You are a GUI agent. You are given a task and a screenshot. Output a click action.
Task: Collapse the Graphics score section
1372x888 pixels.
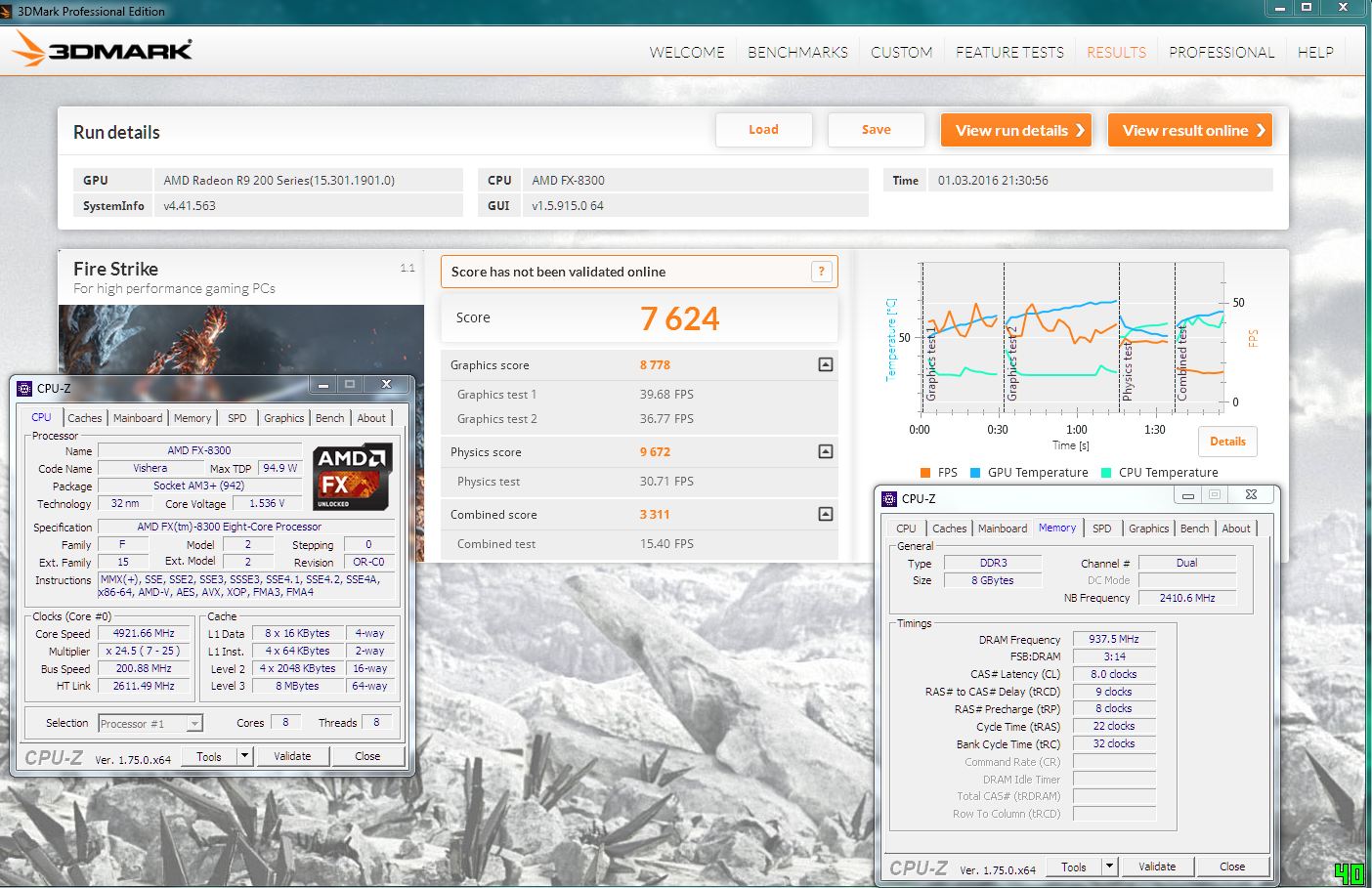coord(826,364)
